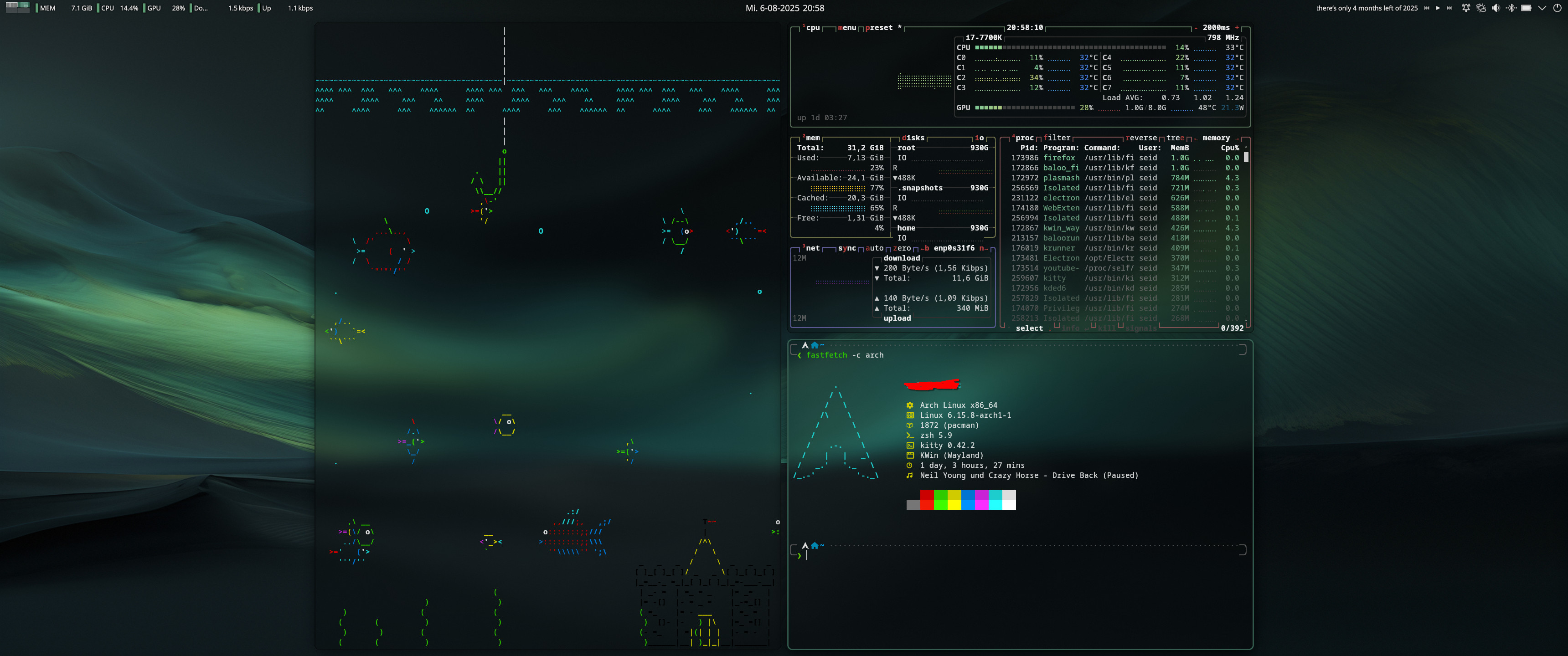1568x656 pixels.
Task: Click 'filter' in the proc box
Action: point(1057,138)
